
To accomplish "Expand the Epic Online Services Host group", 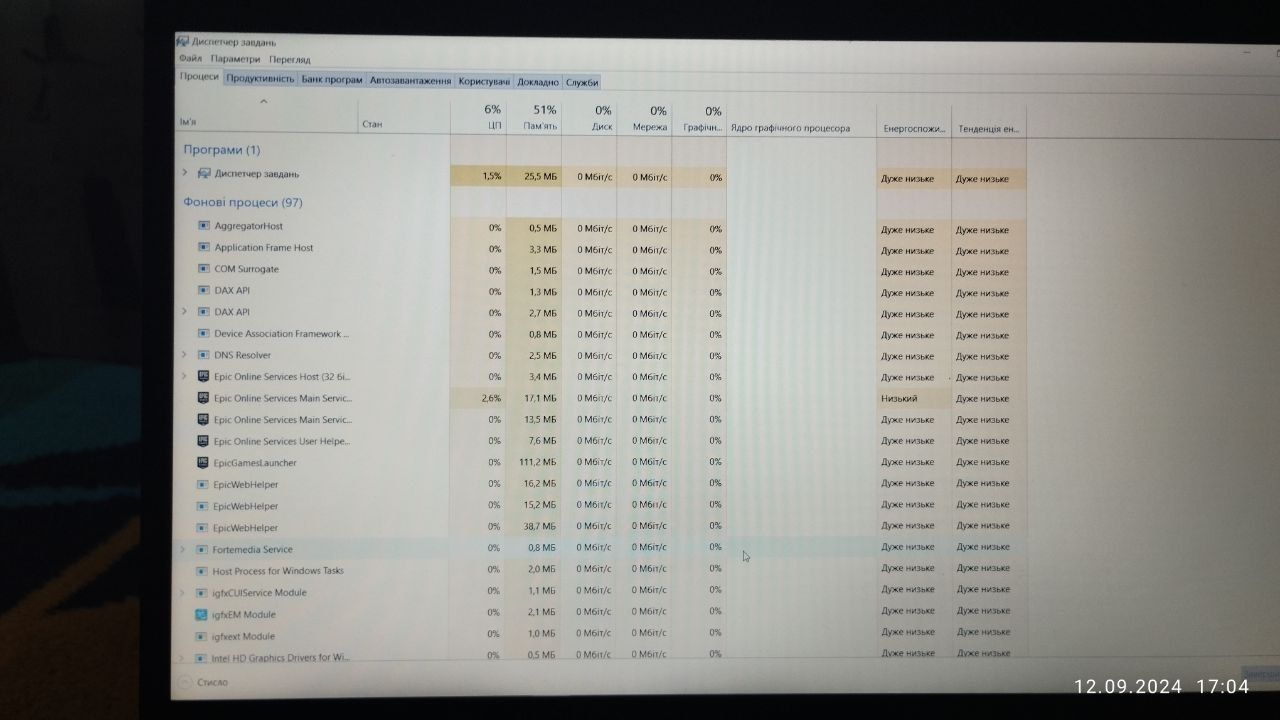I will (x=185, y=376).
